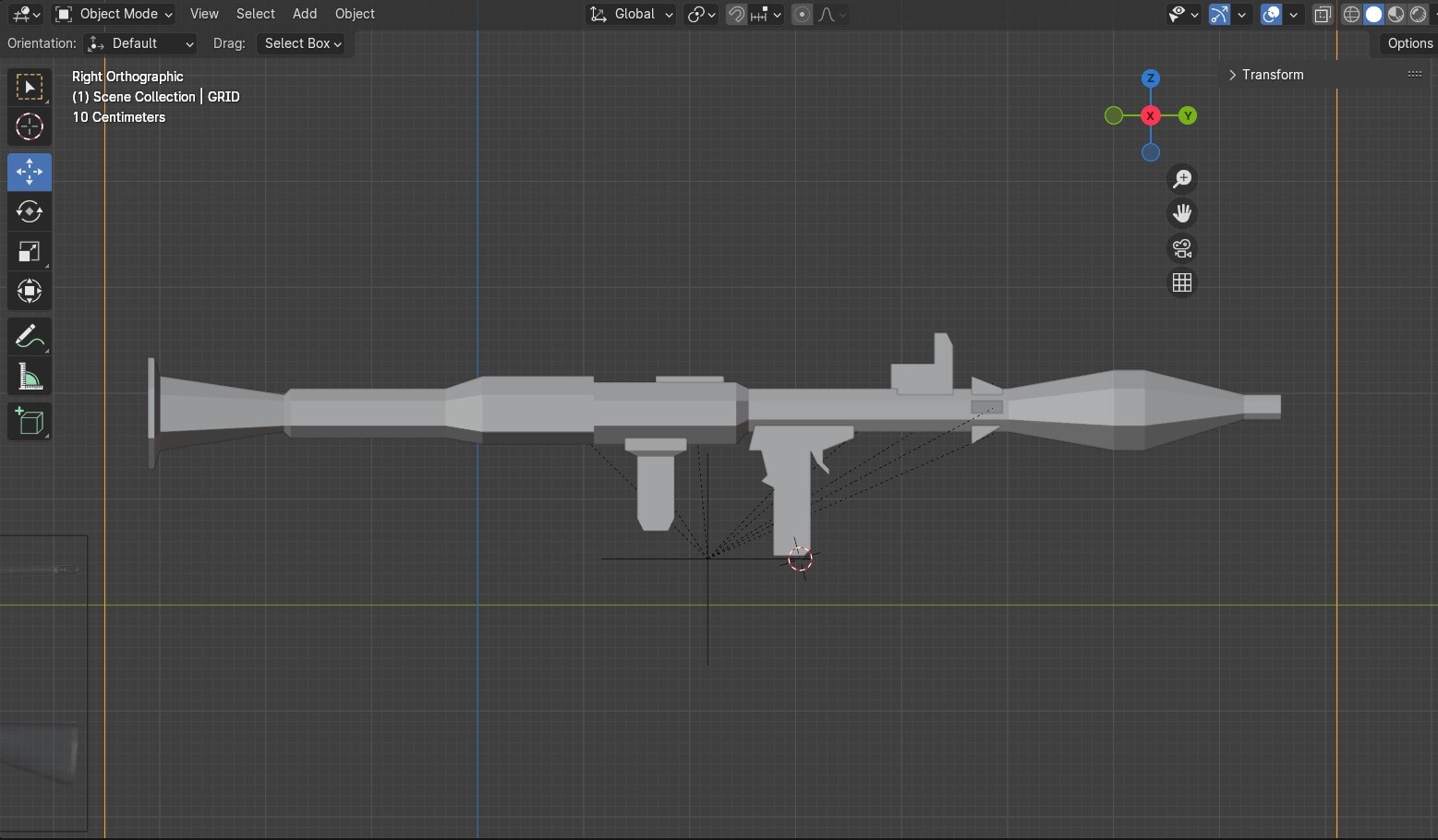Click the Z axis on the navigation gizmo

point(1150,78)
